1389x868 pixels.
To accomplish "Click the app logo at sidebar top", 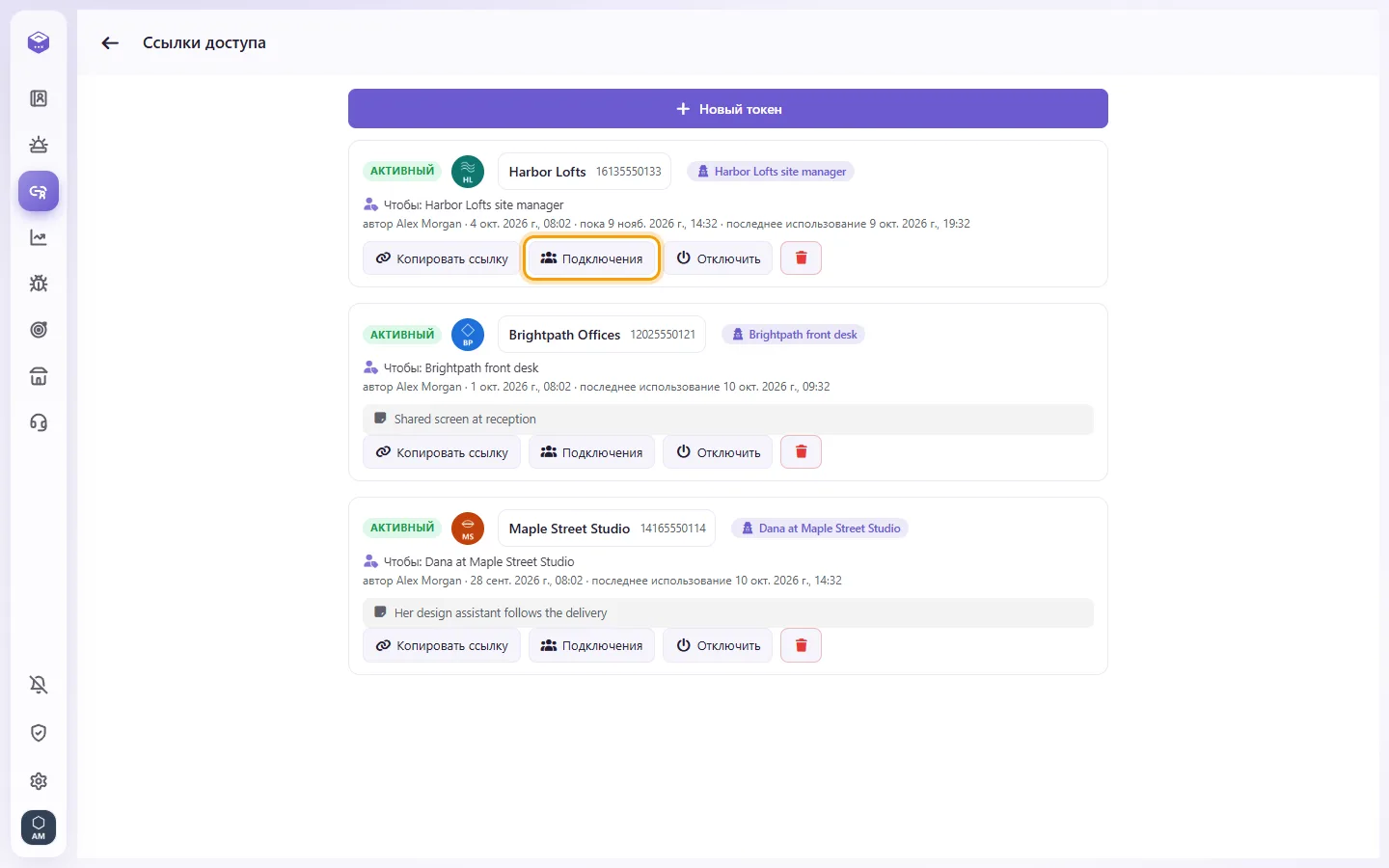I will [39, 42].
